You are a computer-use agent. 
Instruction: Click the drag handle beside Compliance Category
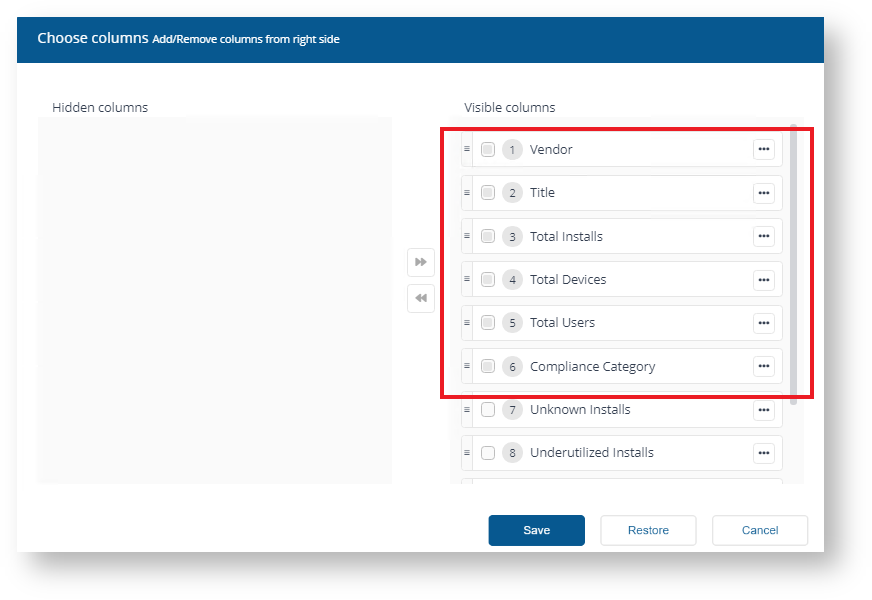(466, 366)
